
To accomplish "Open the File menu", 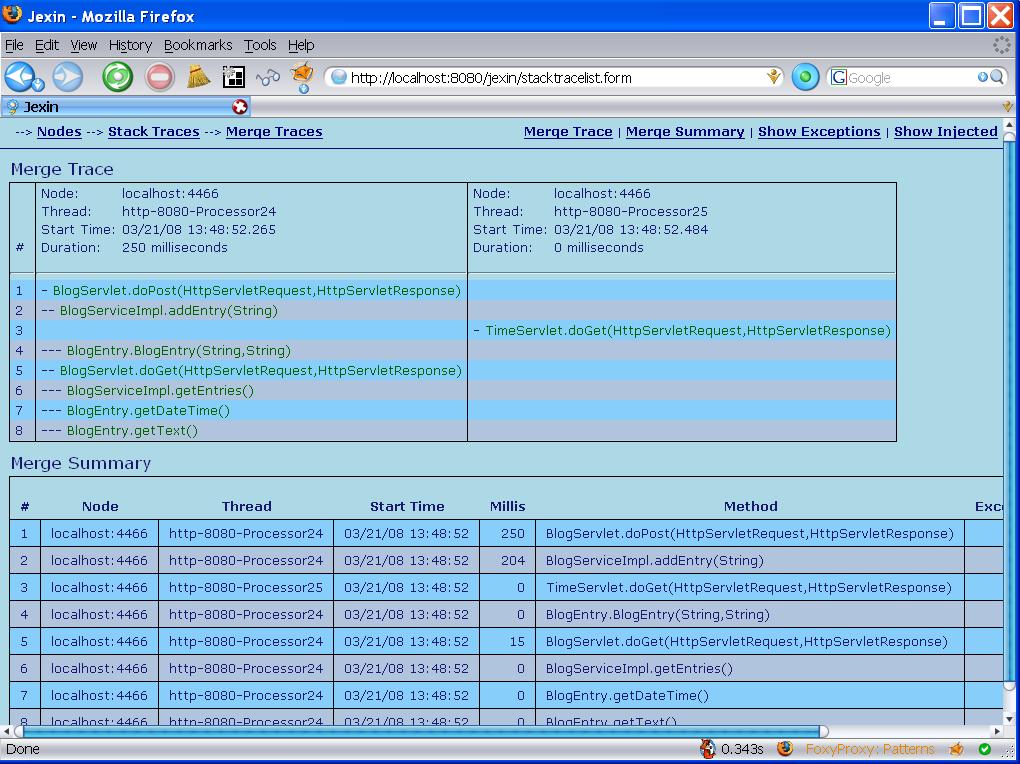I will click(x=14, y=45).
